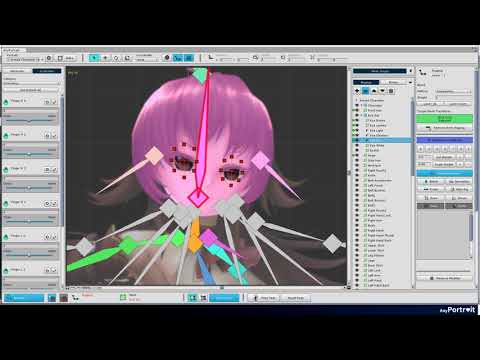Toggle the first cyan bone view button
The height and width of the screenshot is (360, 480).
point(178,58)
